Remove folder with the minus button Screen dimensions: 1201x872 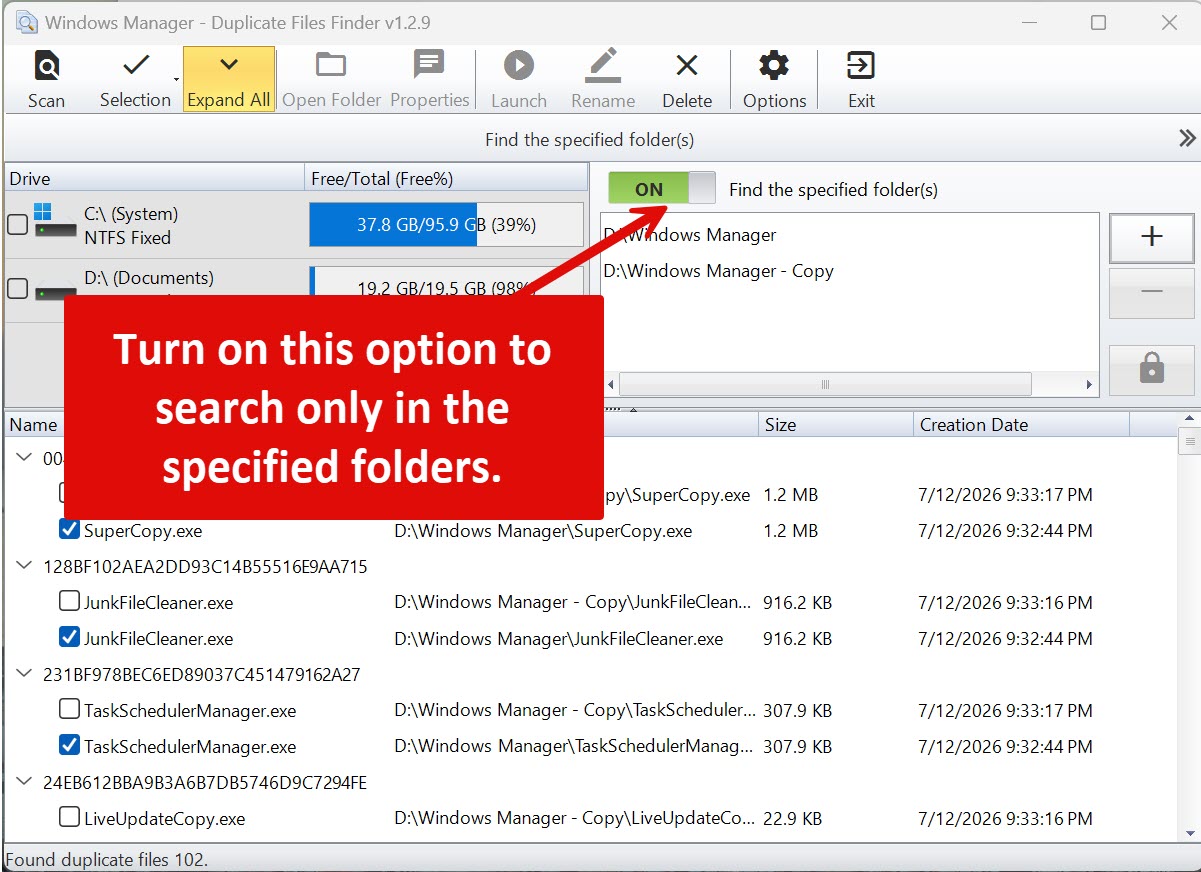coord(1152,292)
